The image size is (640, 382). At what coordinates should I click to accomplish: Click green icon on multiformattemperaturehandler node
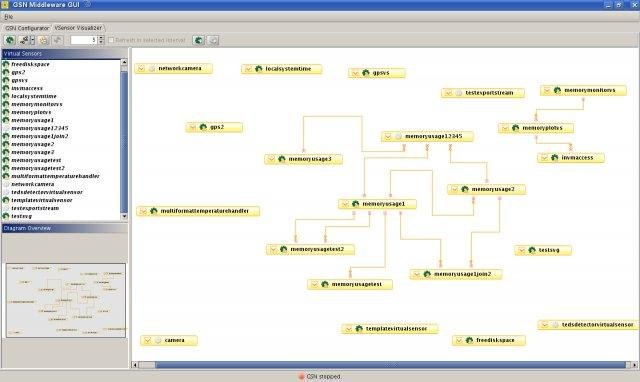coord(153,211)
